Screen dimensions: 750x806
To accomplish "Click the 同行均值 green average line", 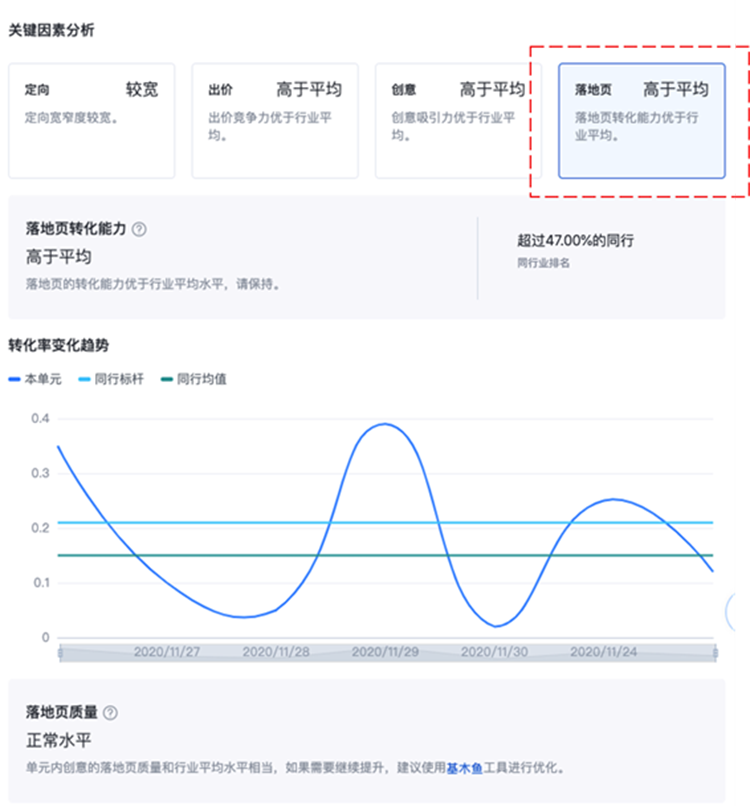I will [250, 555].
